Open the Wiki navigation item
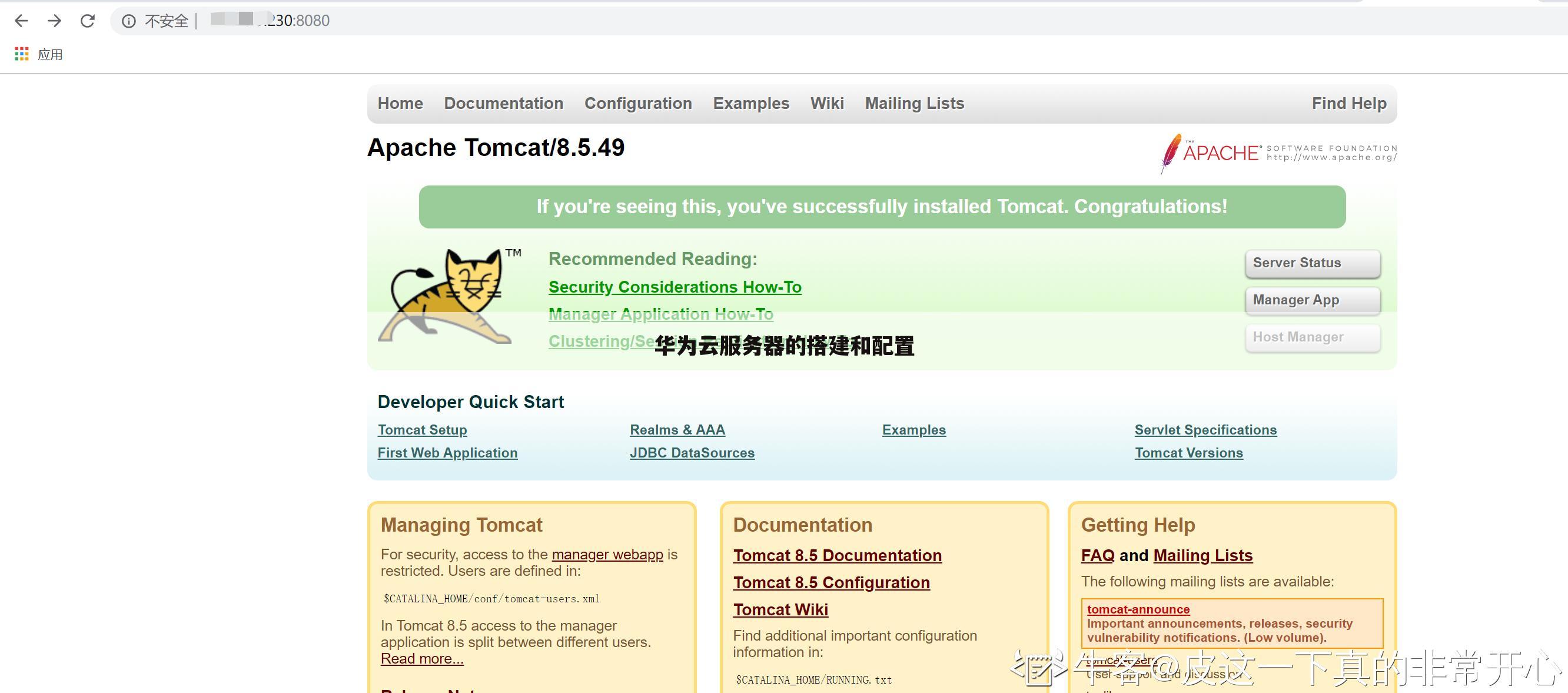Screen dimensions: 1568x693 coord(827,104)
